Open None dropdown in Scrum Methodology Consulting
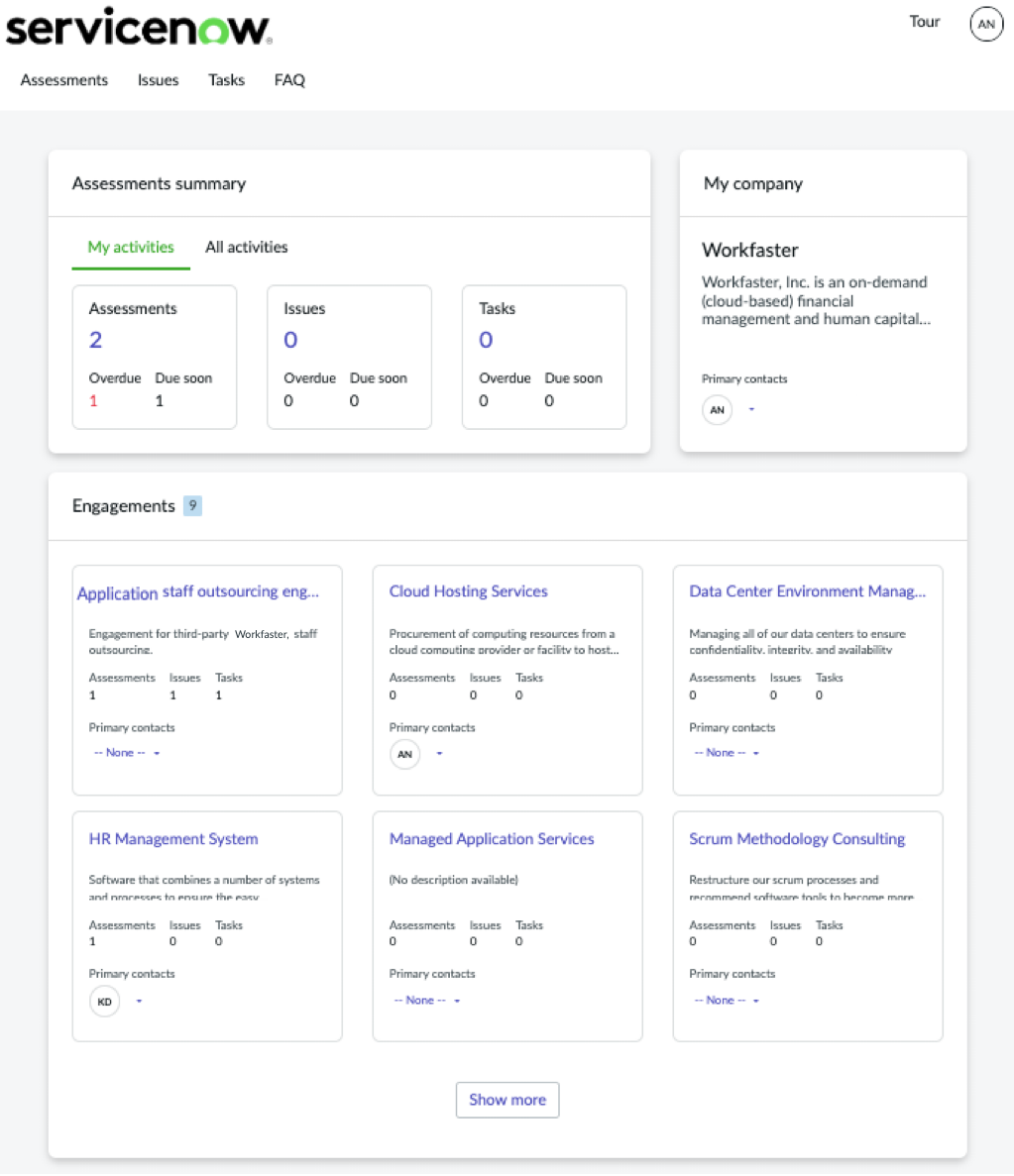 click(x=727, y=1000)
